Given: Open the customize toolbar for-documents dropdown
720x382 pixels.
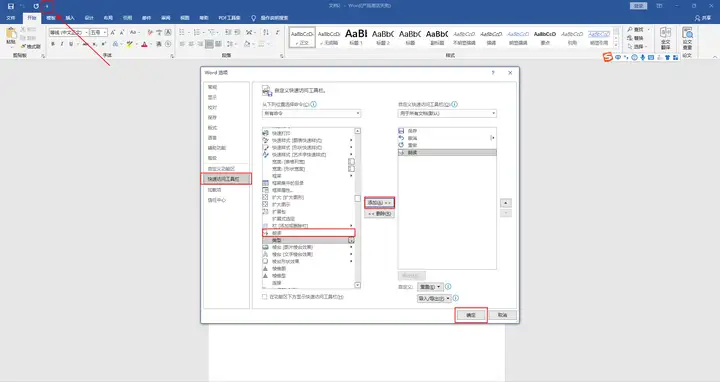Looking at the screenshot, I should click(x=447, y=113).
